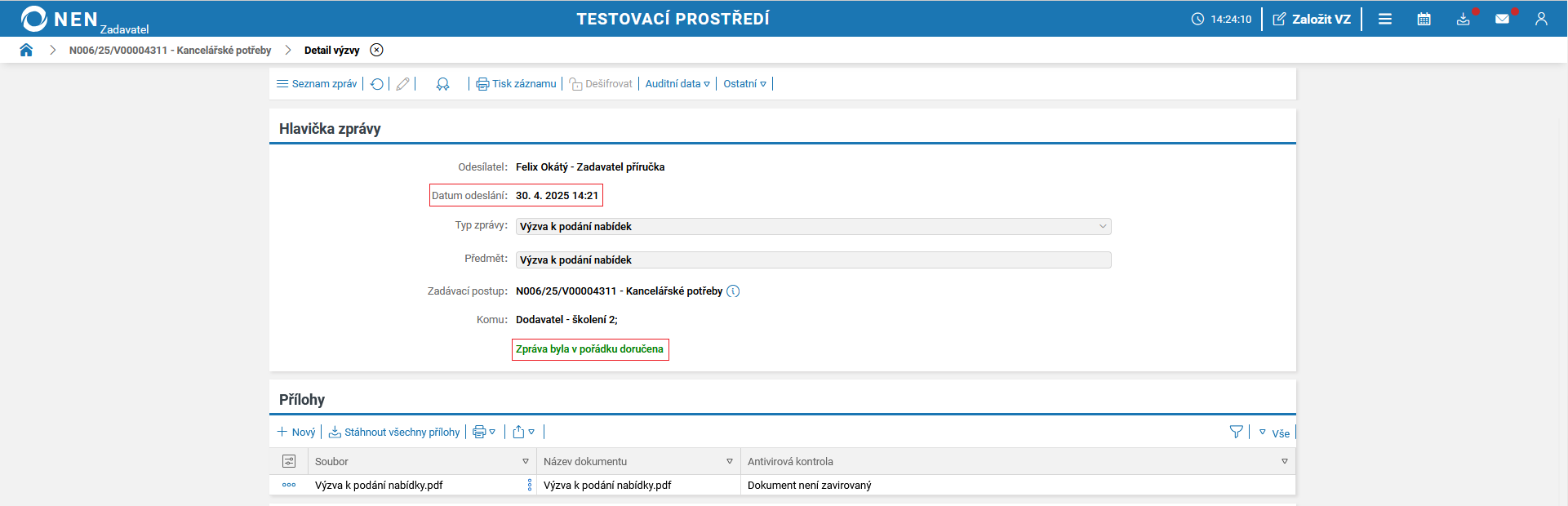Click Tisk záznamu to print record

516,84
